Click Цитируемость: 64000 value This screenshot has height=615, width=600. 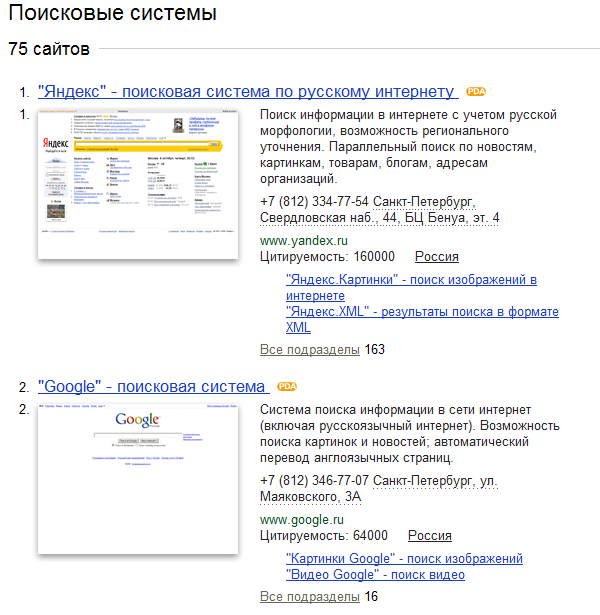(324, 535)
